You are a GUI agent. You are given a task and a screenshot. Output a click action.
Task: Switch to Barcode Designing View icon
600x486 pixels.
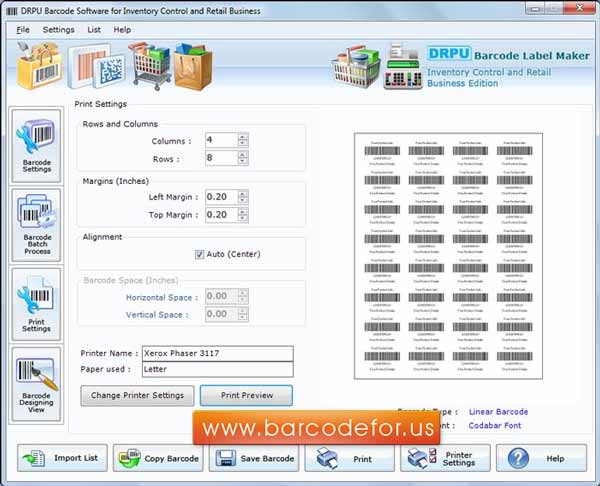point(36,384)
